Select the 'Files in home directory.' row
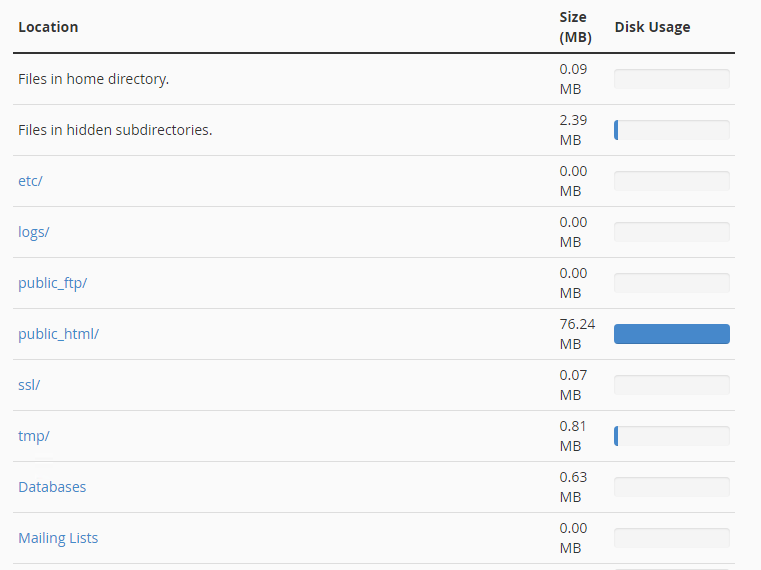 click(x=374, y=79)
